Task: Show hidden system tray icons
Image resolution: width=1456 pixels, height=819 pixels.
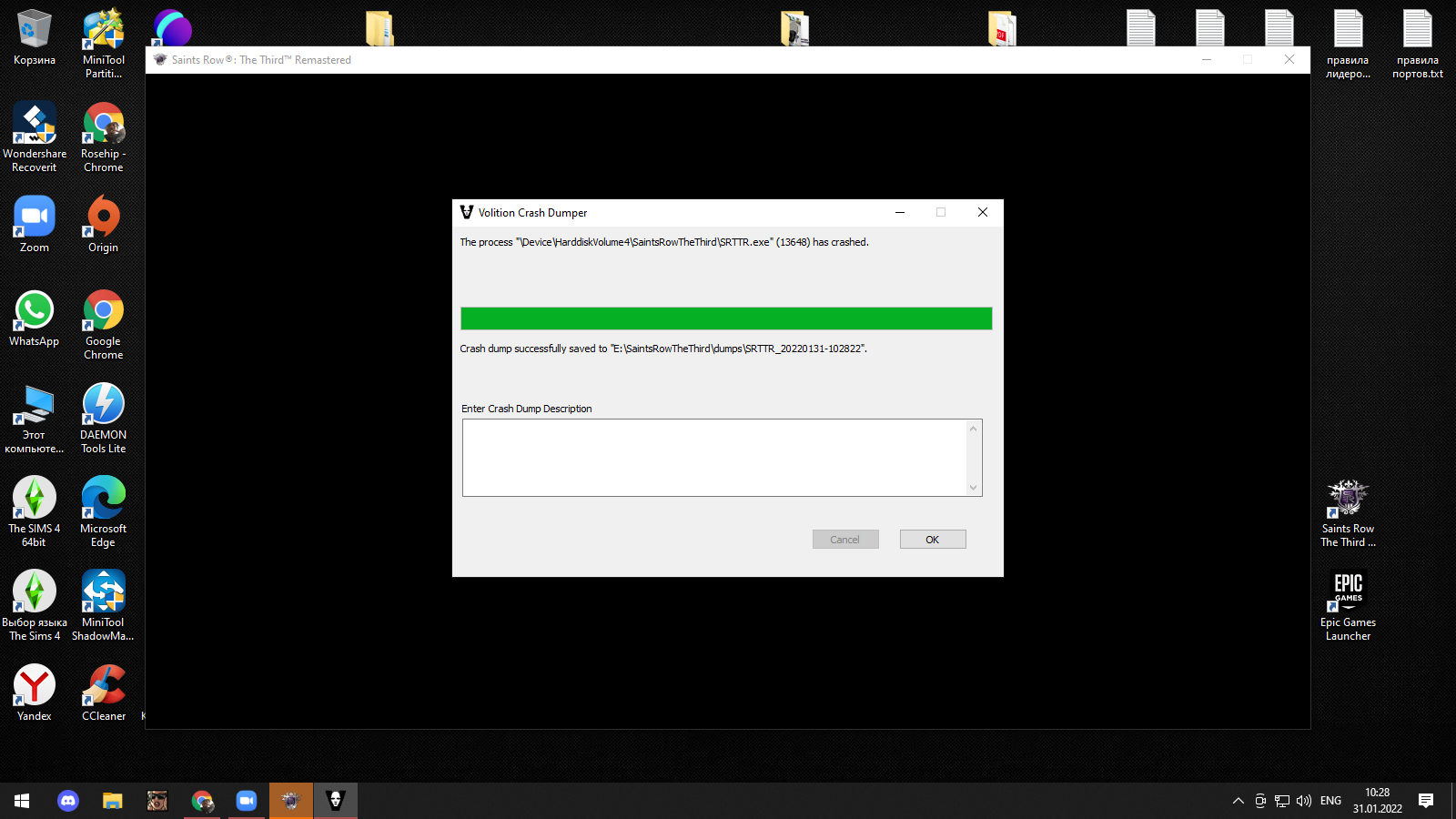Action: tap(1239, 801)
